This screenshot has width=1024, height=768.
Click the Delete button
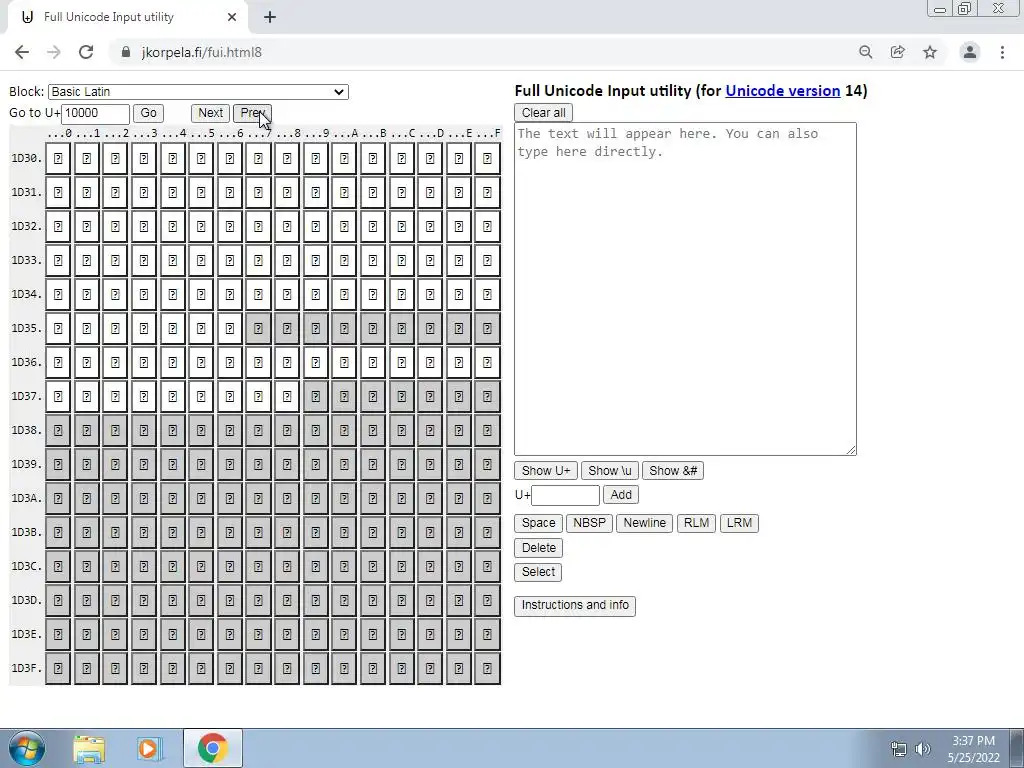(539, 548)
